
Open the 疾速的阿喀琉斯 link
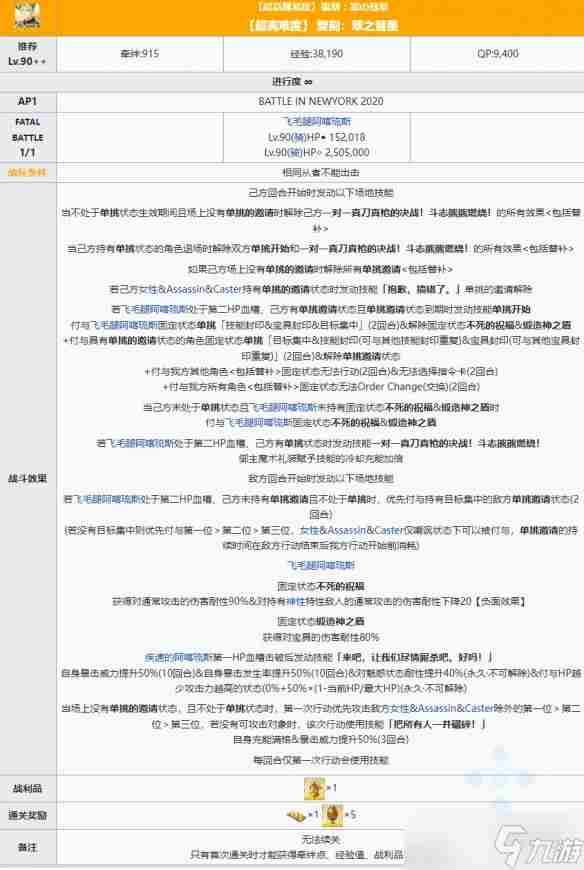[x=177, y=657]
